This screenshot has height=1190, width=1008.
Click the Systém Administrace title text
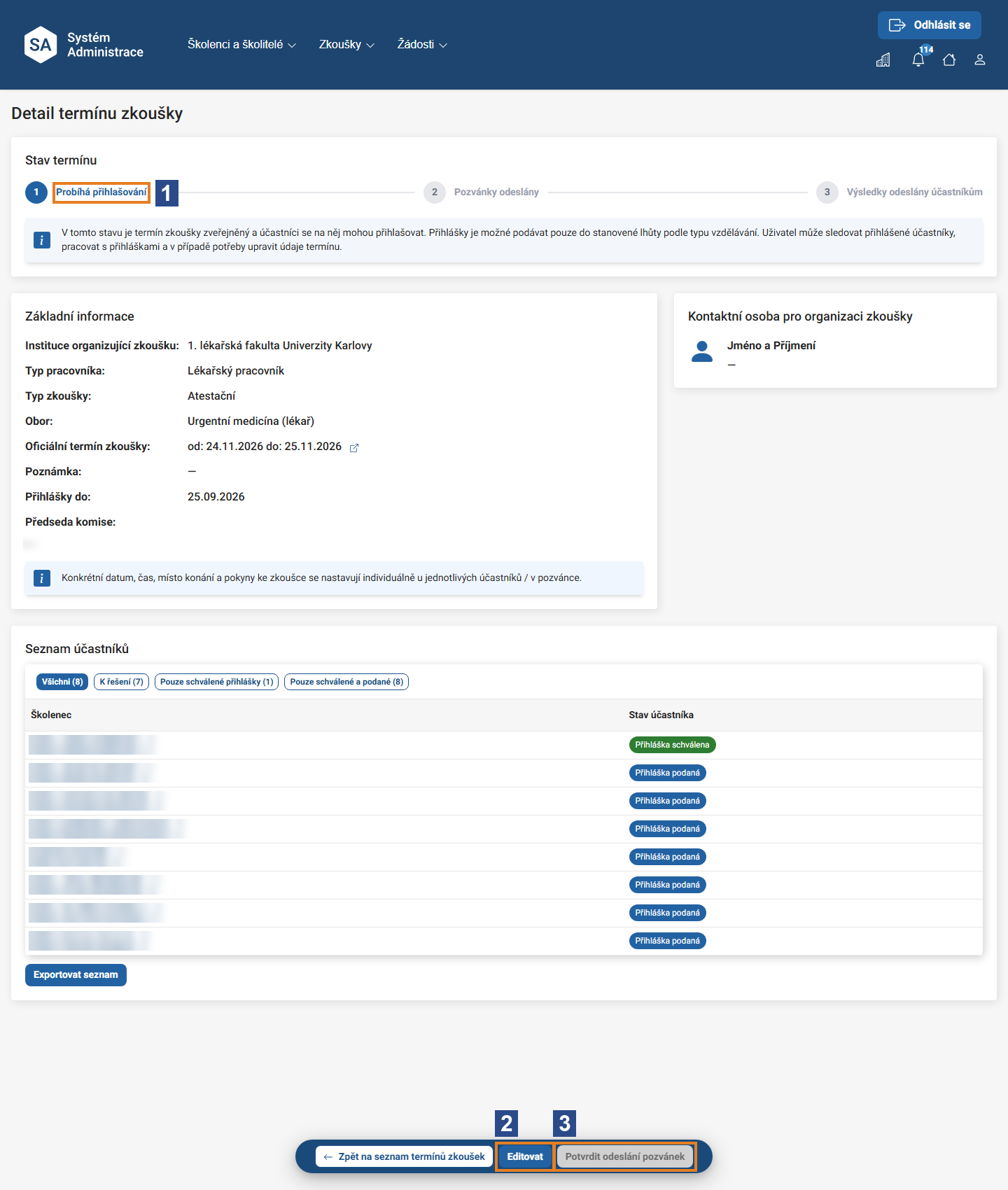(x=105, y=45)
